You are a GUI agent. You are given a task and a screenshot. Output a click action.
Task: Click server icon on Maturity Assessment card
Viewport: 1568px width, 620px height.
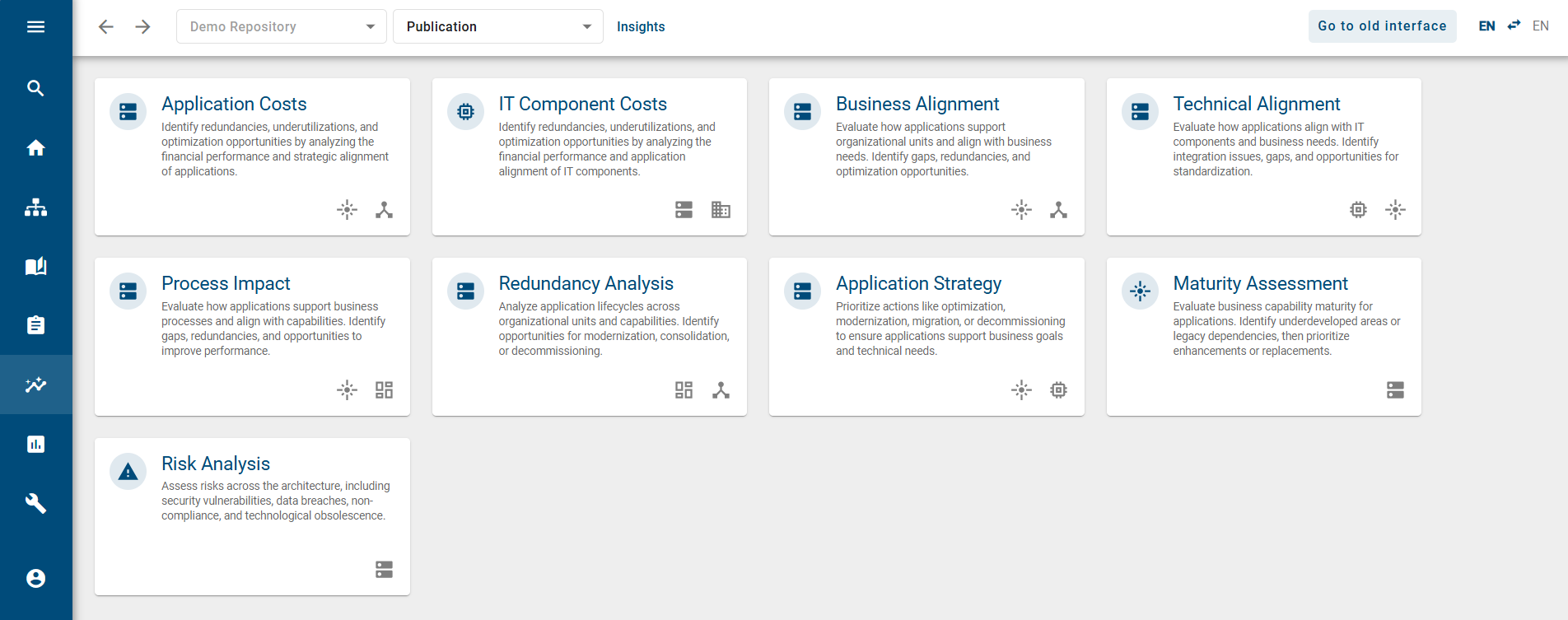coord(1396,390)
